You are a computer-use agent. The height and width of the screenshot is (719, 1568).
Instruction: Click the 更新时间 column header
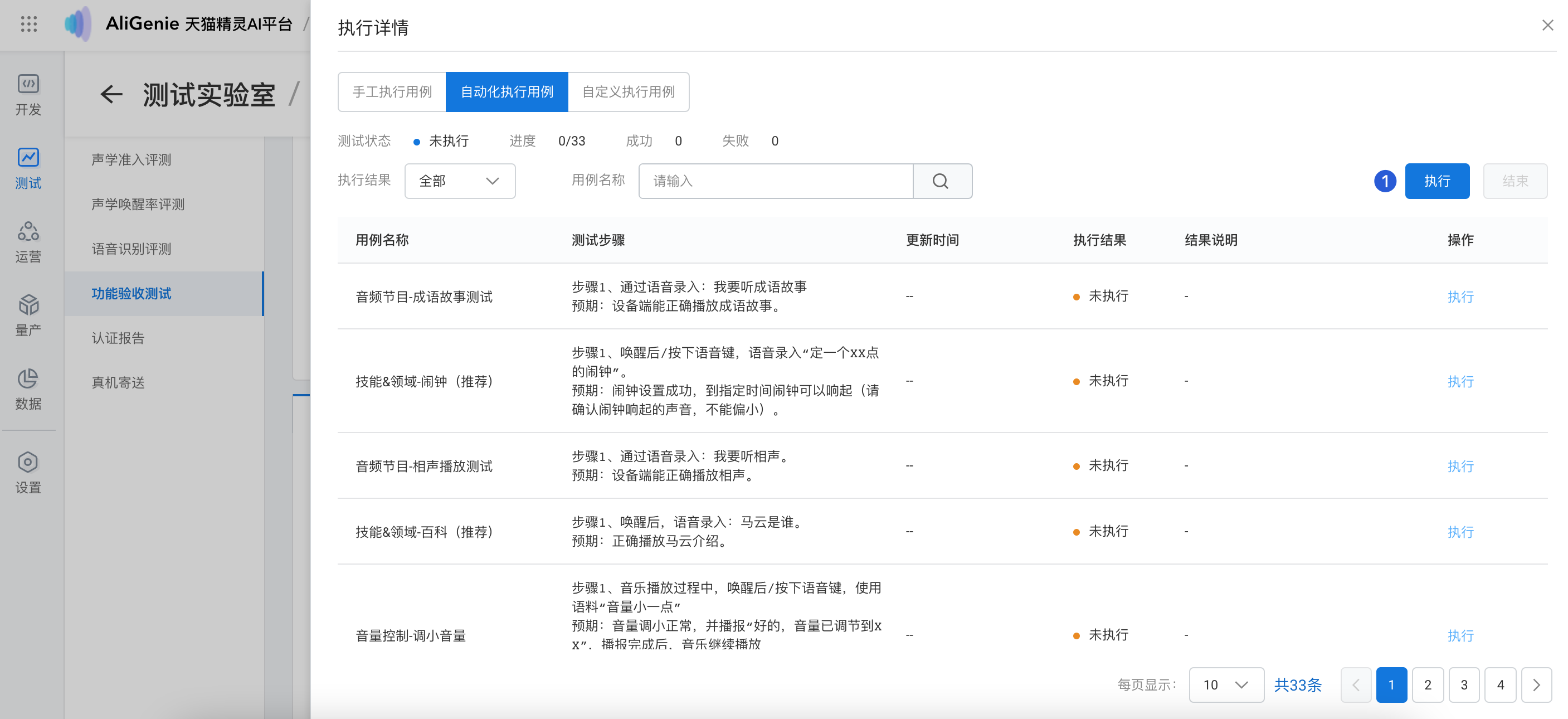tap(933, 240)
